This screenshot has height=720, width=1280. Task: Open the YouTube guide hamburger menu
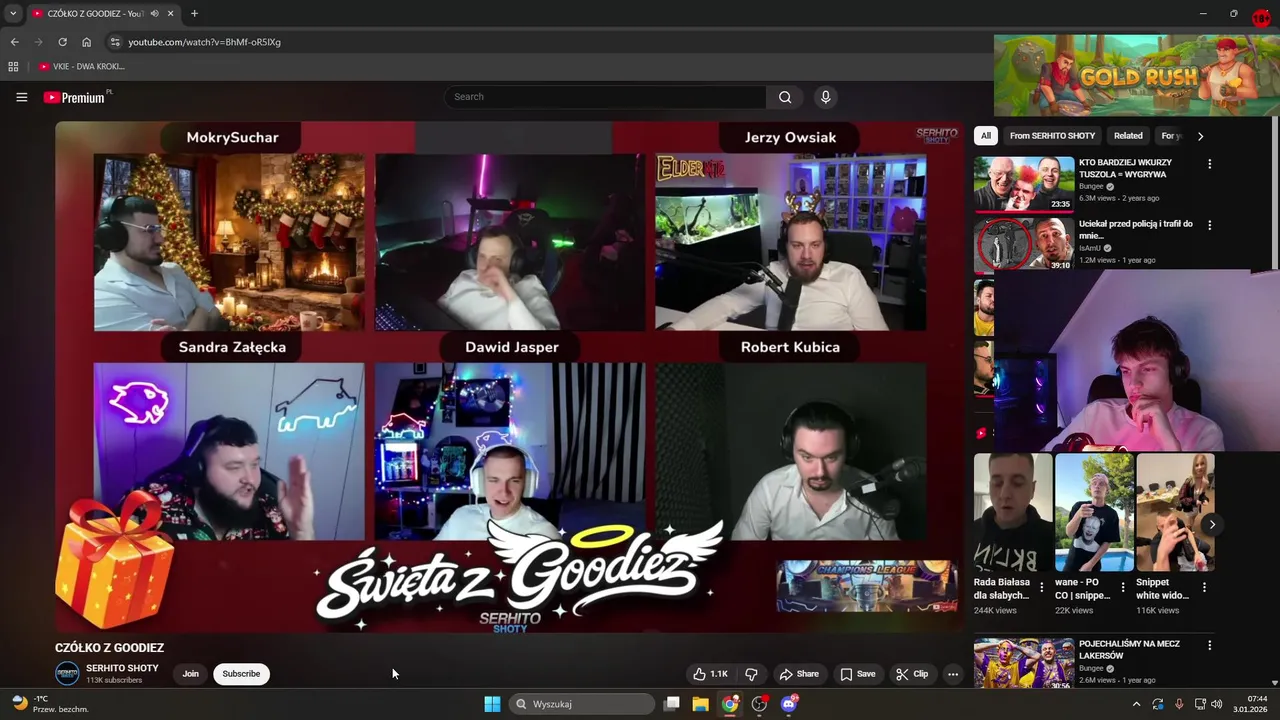point(21,97)
